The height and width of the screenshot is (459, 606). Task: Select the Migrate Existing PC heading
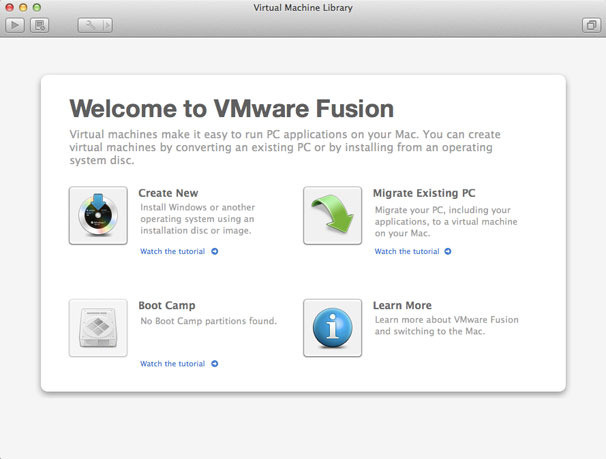coord(423,193)
